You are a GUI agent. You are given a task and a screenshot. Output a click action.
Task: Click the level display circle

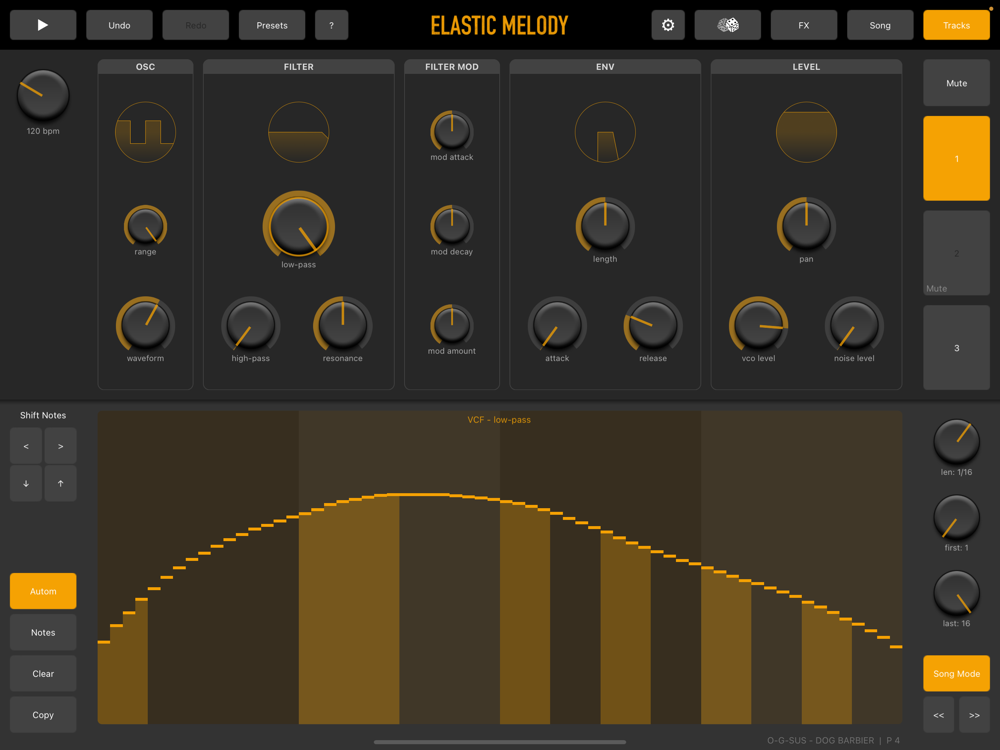pos(806,132)
